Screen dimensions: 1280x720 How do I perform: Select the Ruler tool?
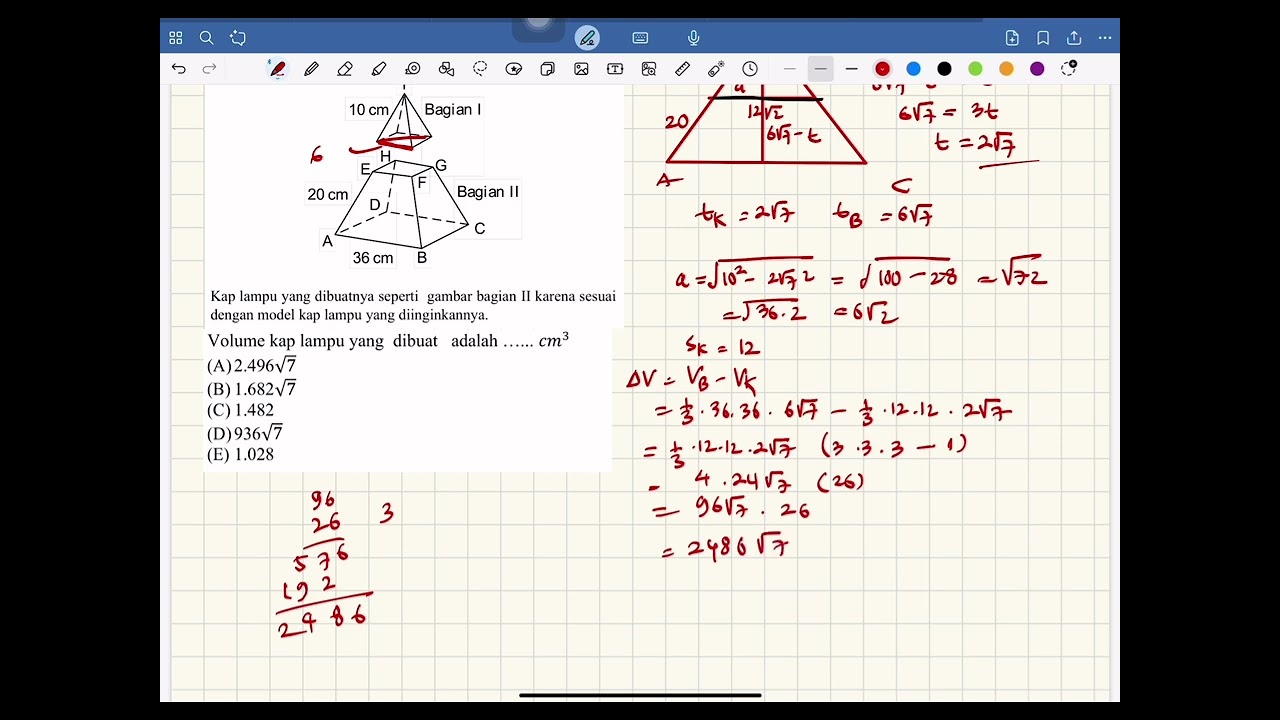(x=683, y=69)
